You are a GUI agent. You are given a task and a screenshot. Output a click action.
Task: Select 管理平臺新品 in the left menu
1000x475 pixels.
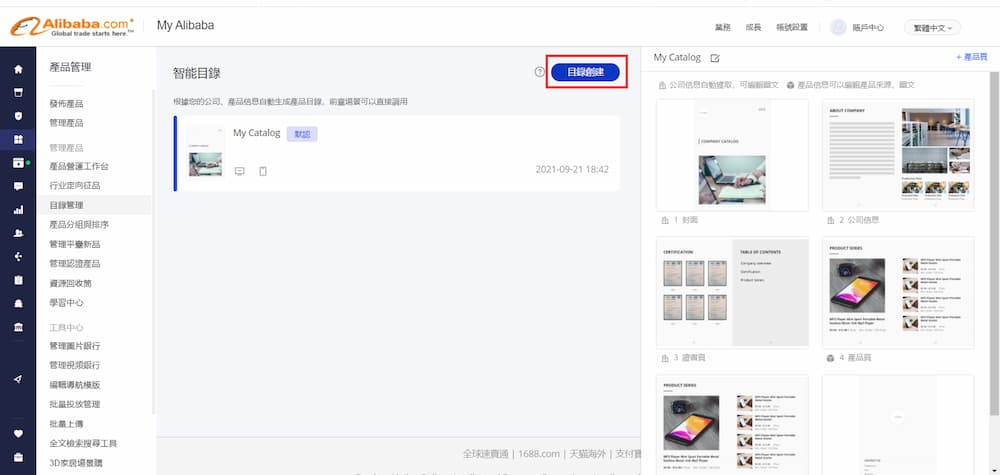point(75,244)
